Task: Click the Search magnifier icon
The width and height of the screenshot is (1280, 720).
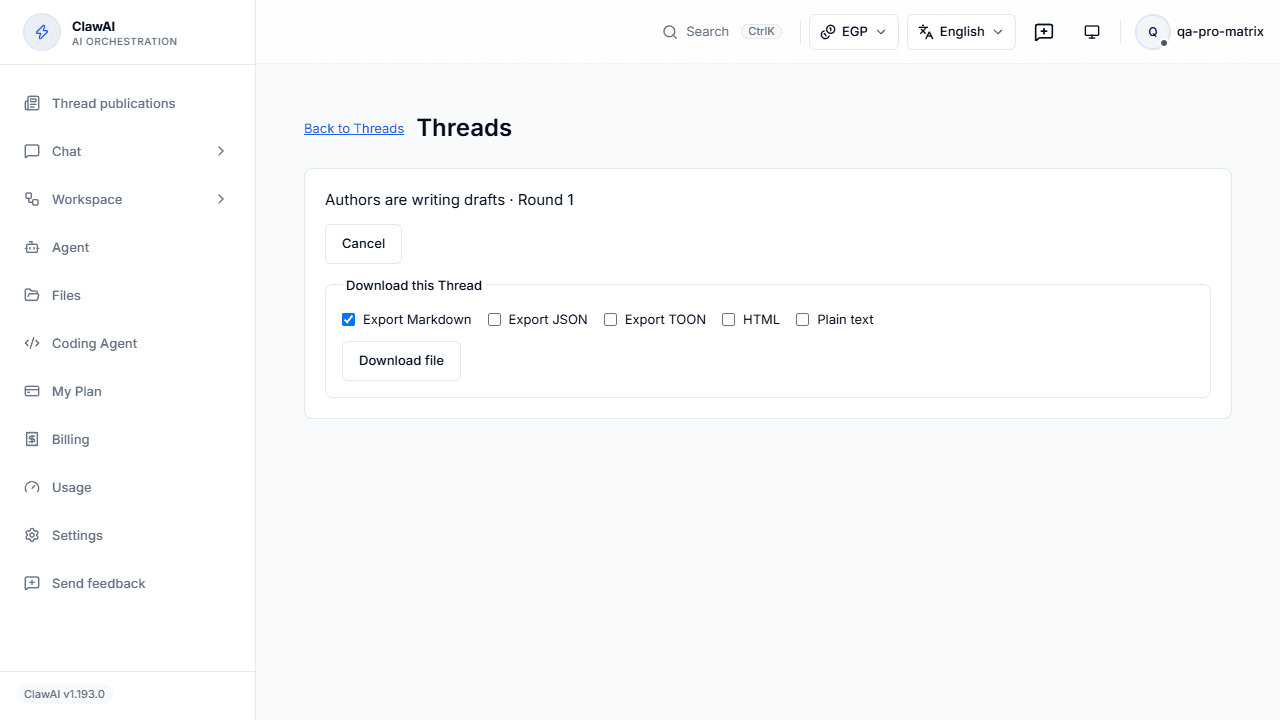Action: point(670,32)
